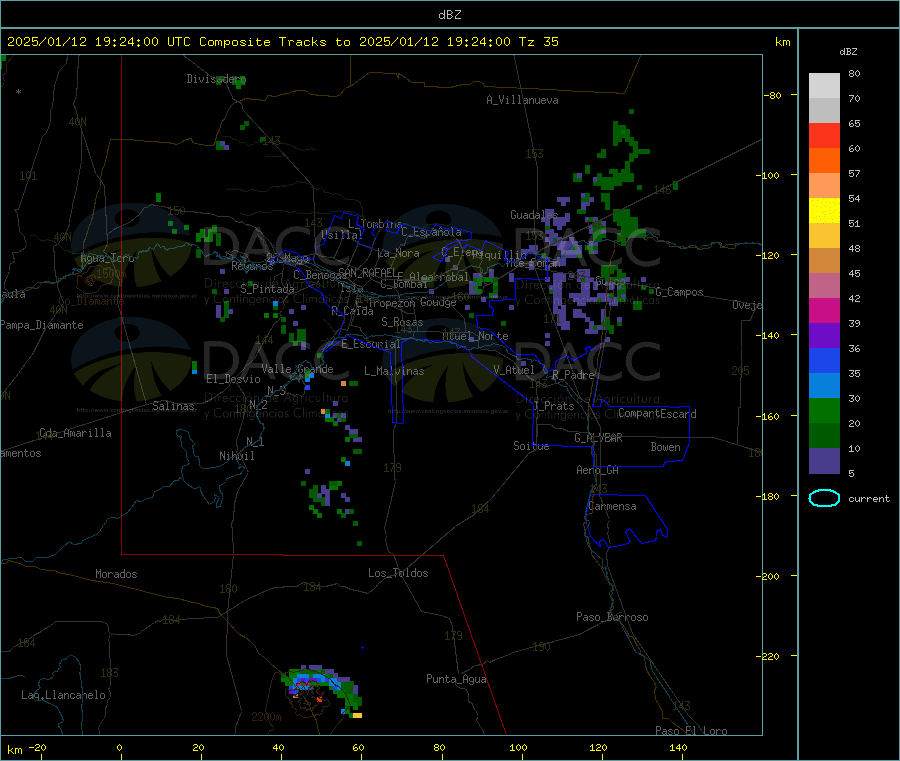Click the 'R_Padre' map label
Image resolution: width=900 pixels, height=761 pixels.
tap(573, 375)
